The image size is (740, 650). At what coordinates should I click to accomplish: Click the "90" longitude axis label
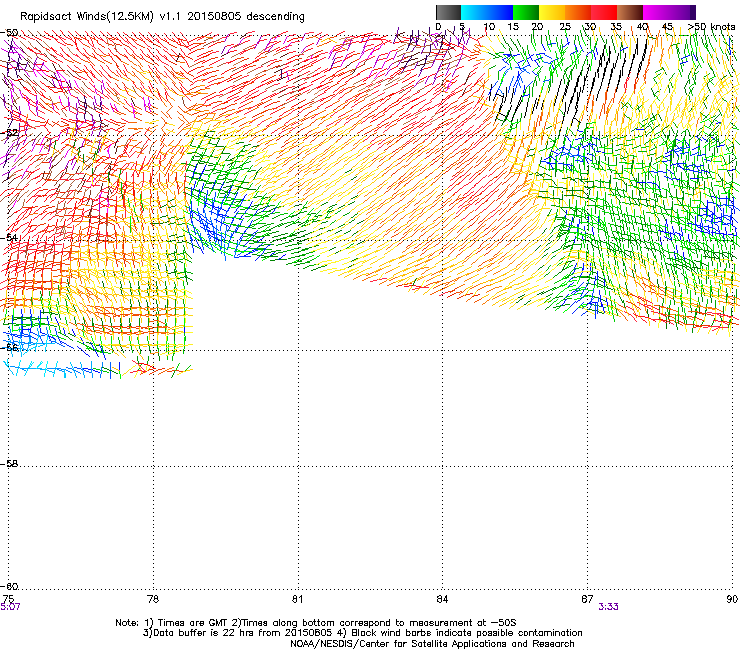pos(732,599)
